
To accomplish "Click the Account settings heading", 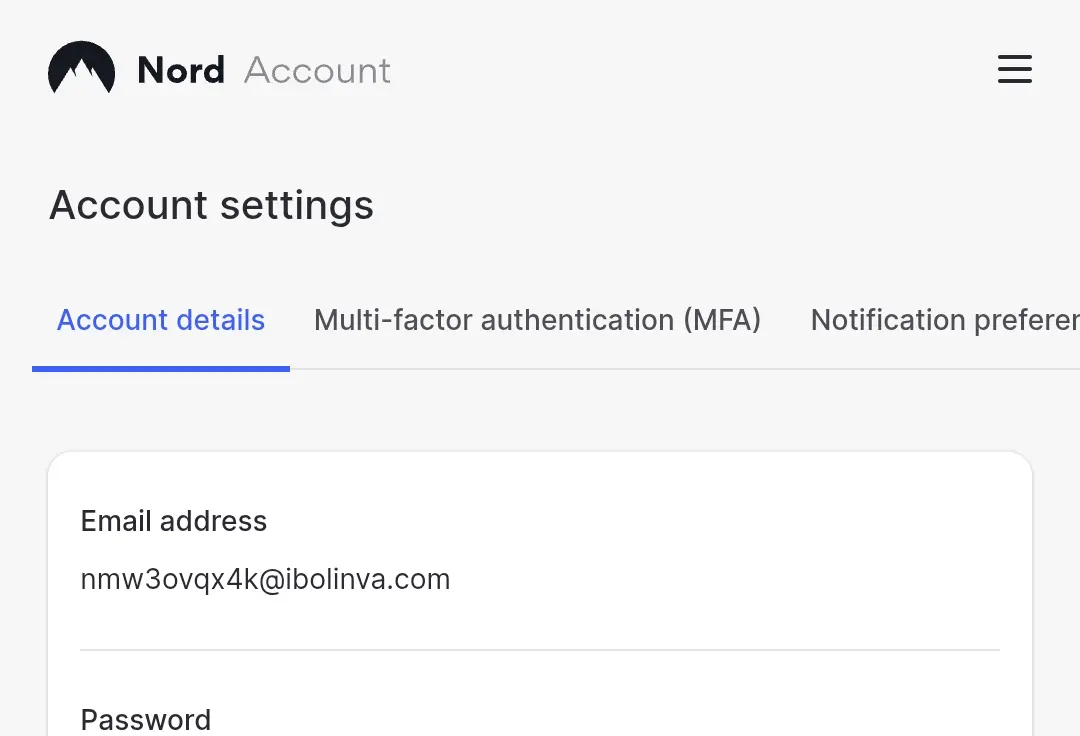I will (211, 204).
